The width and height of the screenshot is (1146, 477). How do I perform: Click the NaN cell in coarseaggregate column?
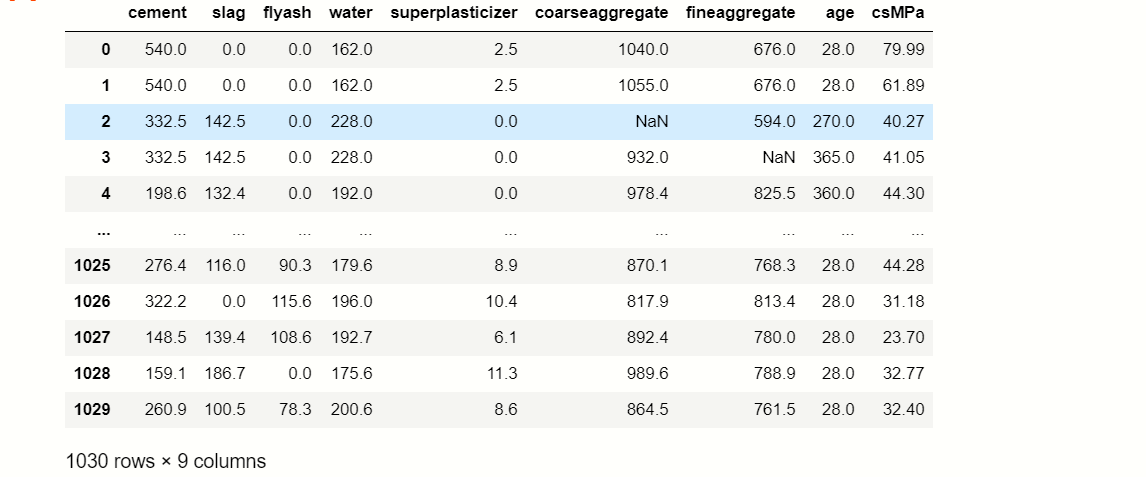tap(652, 121)
